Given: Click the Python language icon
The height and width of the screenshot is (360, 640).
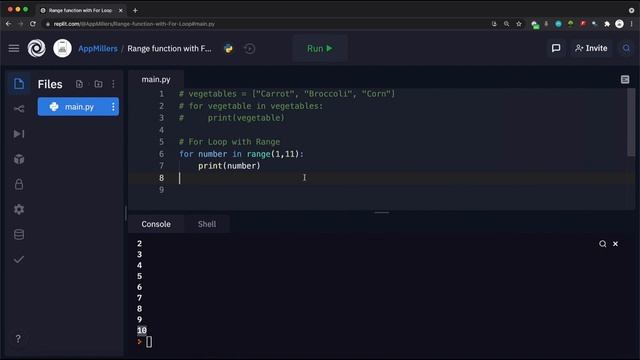Looking at the screenshot, I should 229,49.
